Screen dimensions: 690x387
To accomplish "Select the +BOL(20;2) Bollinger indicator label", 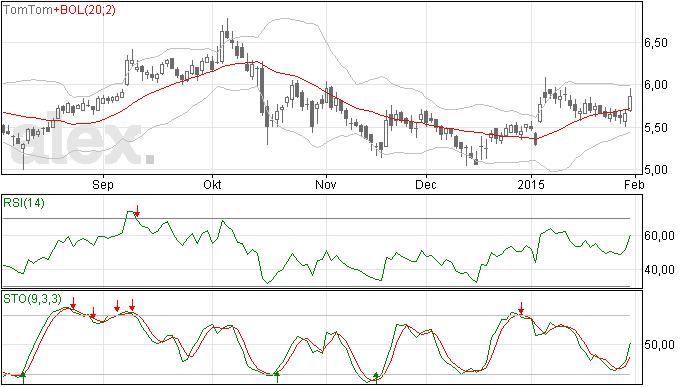I will coord(84,10).
